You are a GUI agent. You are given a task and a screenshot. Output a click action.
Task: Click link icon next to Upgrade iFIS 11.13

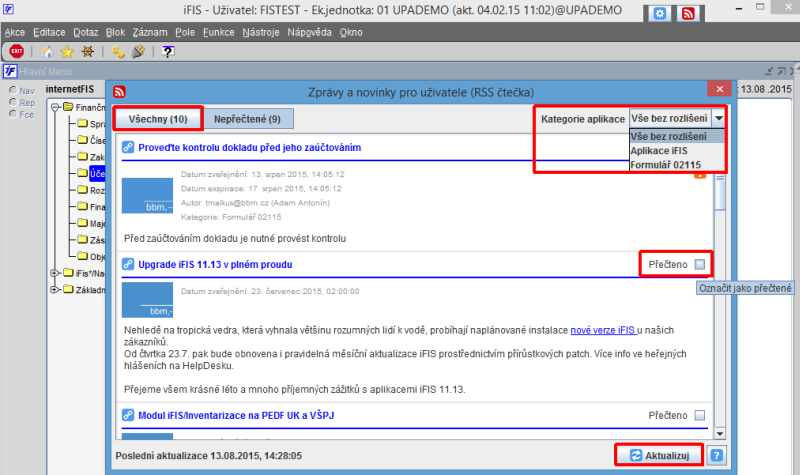pyautogui.click(x=128, y=264)
